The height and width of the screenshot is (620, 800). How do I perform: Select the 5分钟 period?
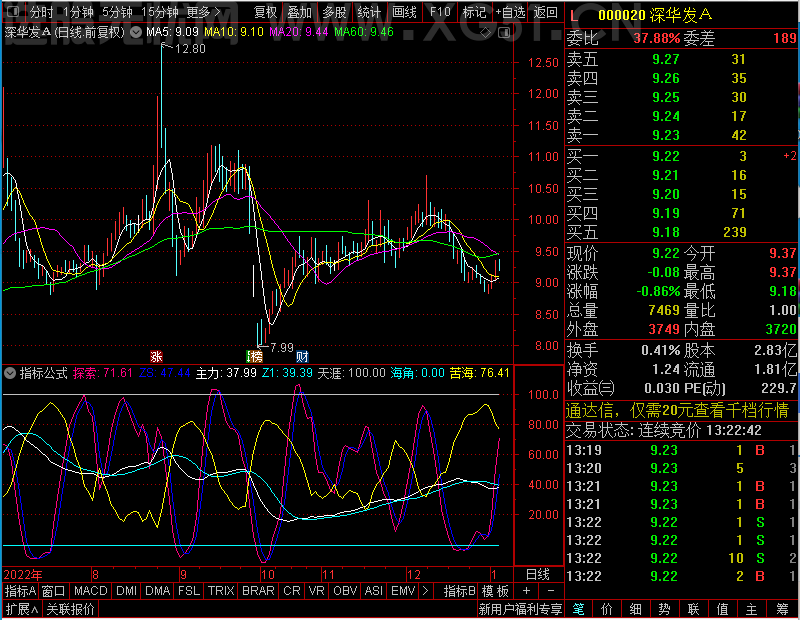117,12
